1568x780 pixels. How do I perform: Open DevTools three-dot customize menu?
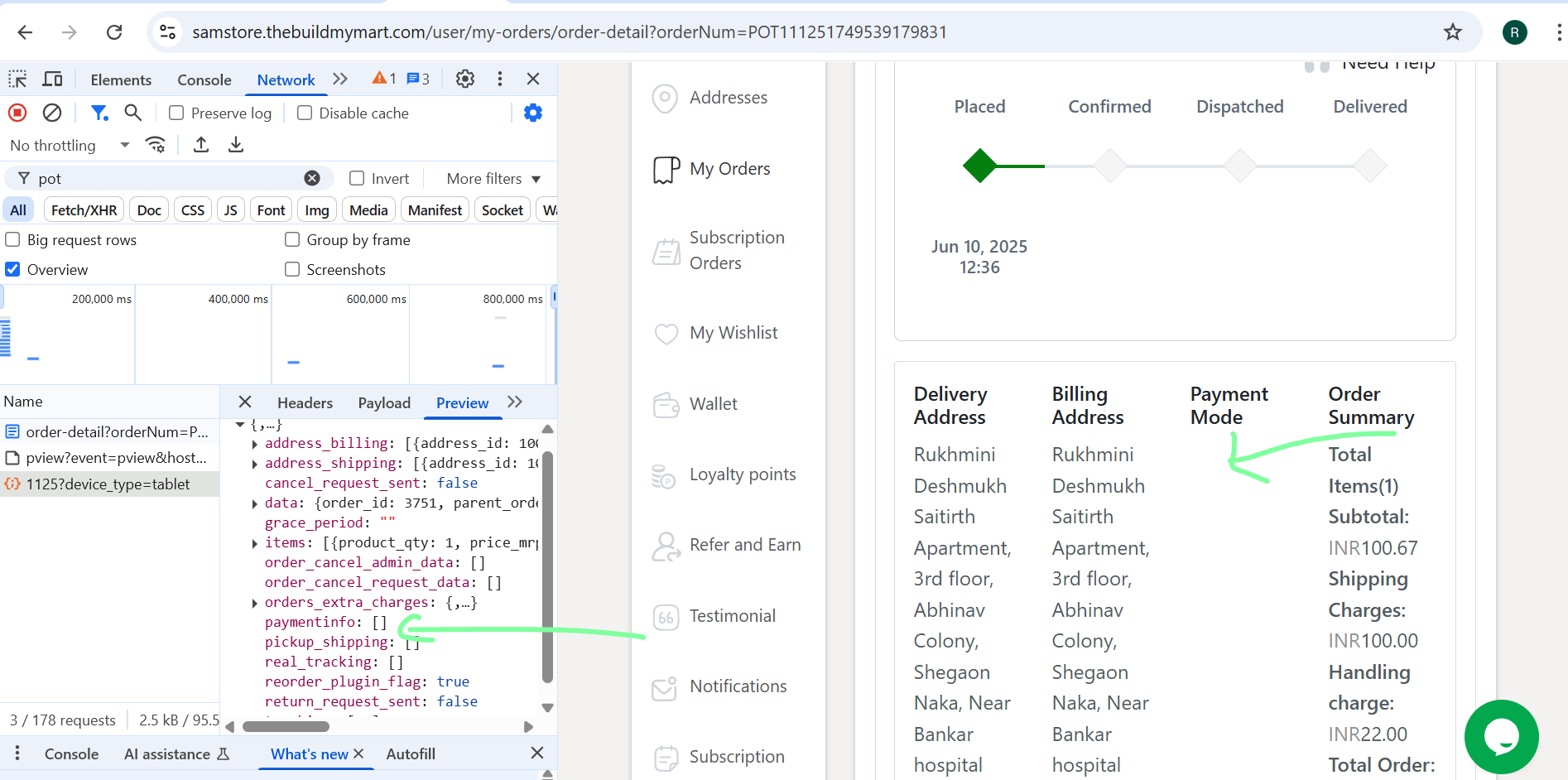(499, 79)
